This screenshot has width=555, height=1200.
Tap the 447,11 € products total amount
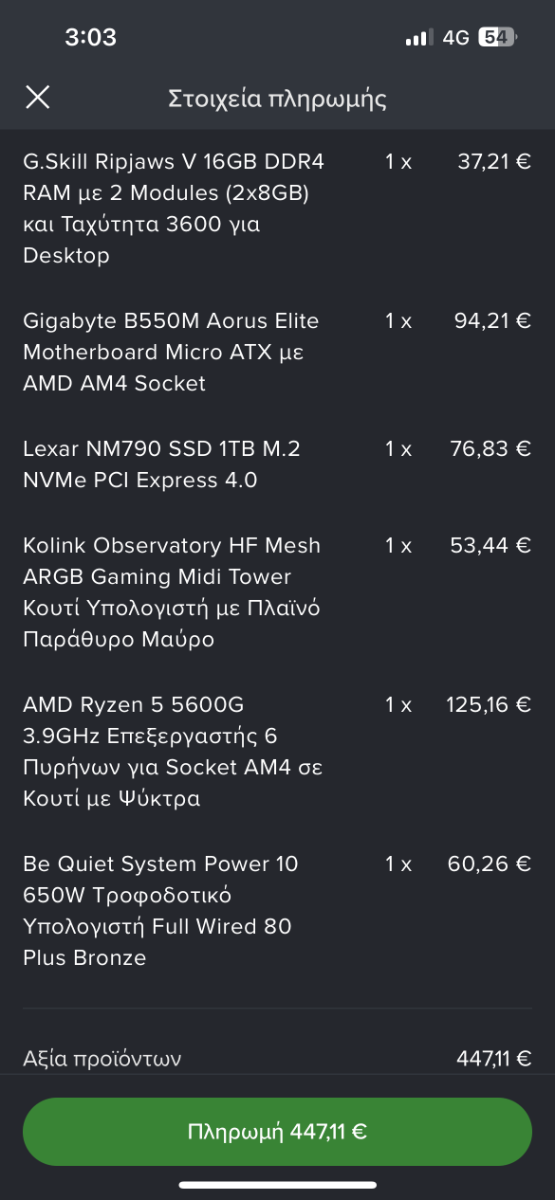(x=494, y=1058)
